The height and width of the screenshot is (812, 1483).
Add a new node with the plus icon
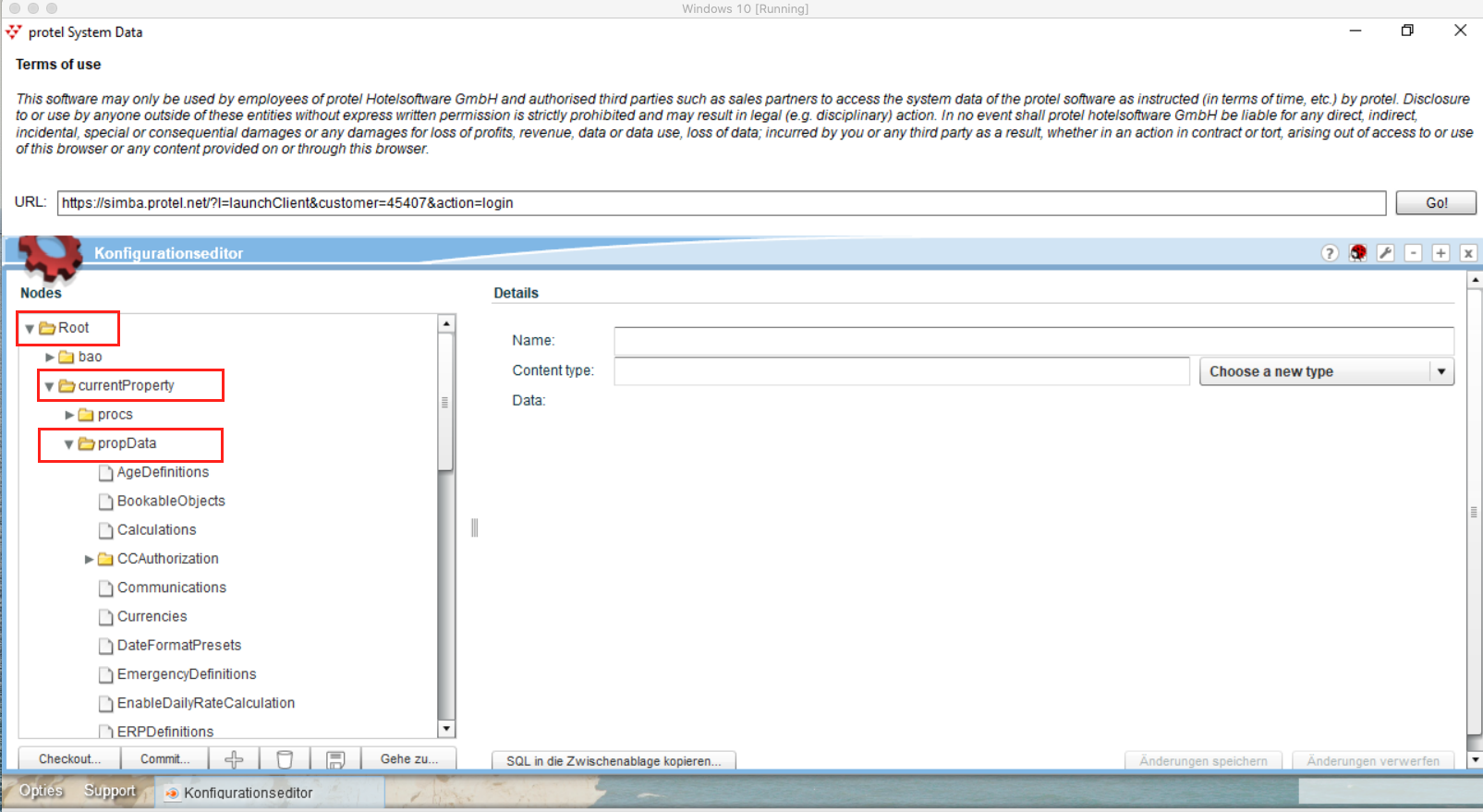[x=234, y=759]
